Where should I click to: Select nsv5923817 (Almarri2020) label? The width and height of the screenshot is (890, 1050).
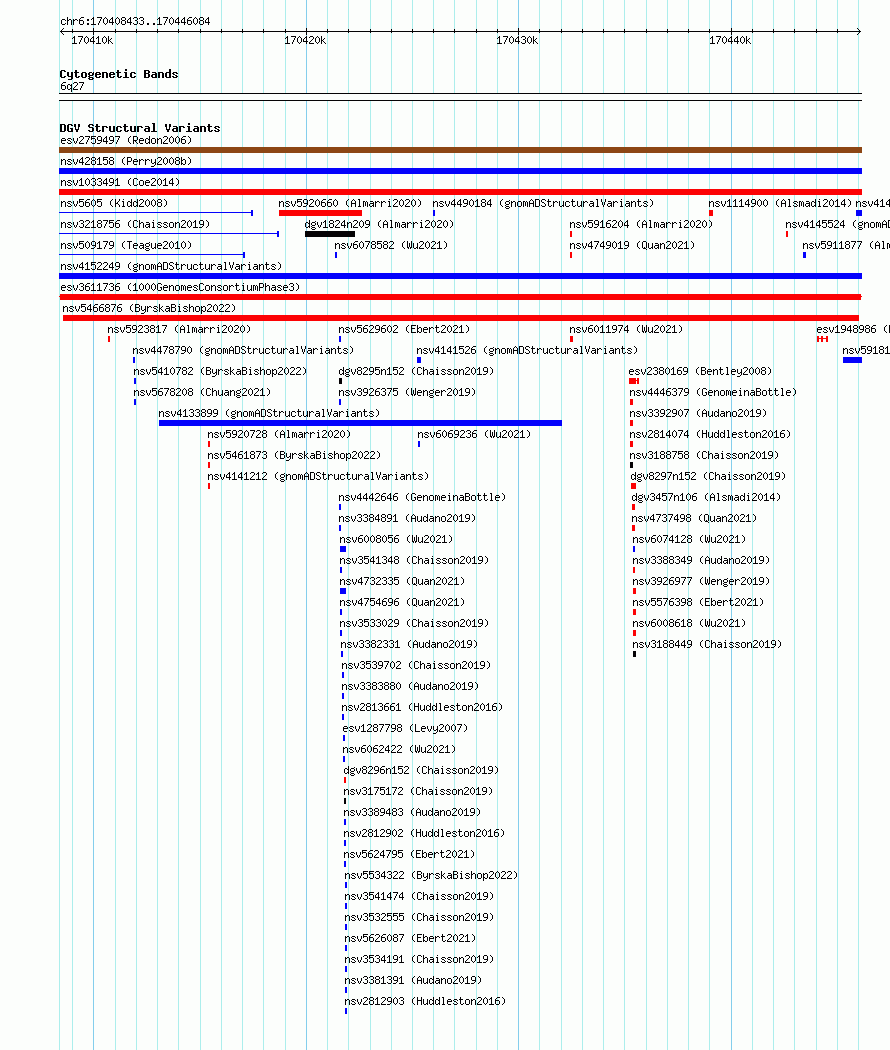click(x=179, y=329)
